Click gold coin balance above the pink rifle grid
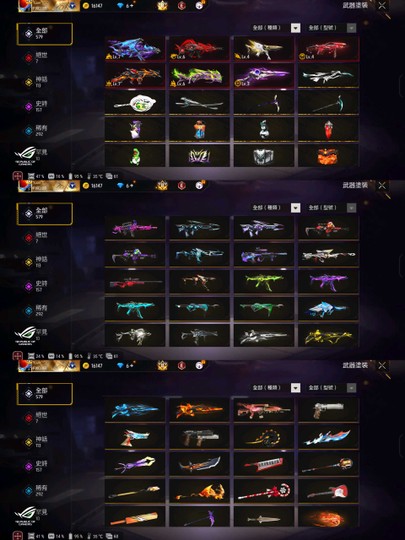The image size is (405, 540). (93, 186)
